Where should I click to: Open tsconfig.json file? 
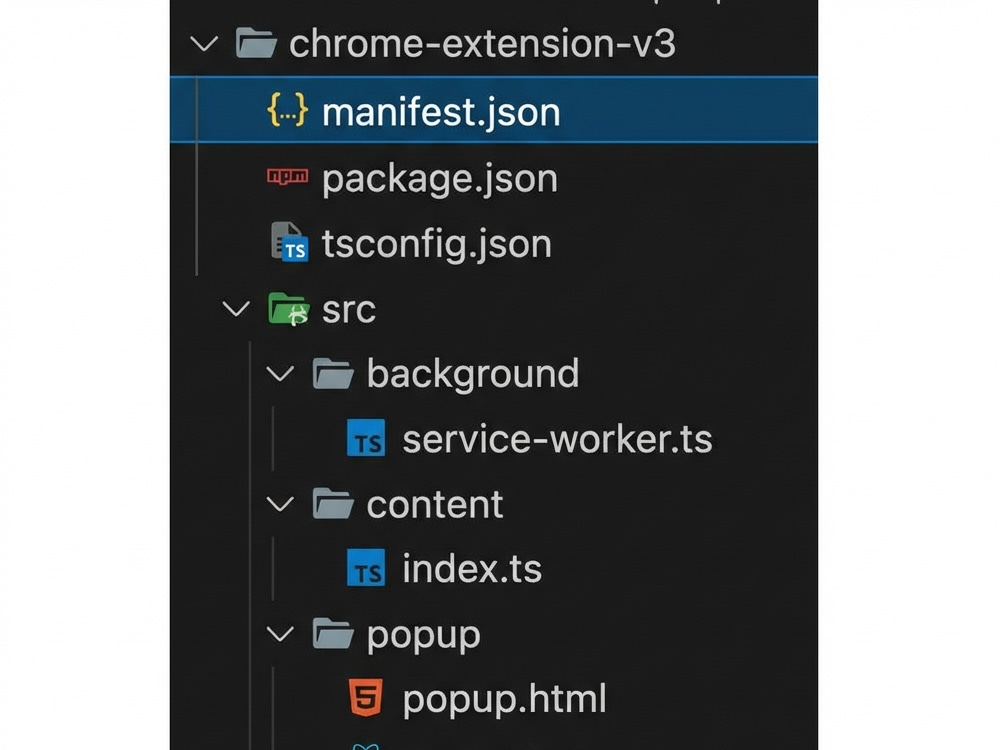click(436, 244)
